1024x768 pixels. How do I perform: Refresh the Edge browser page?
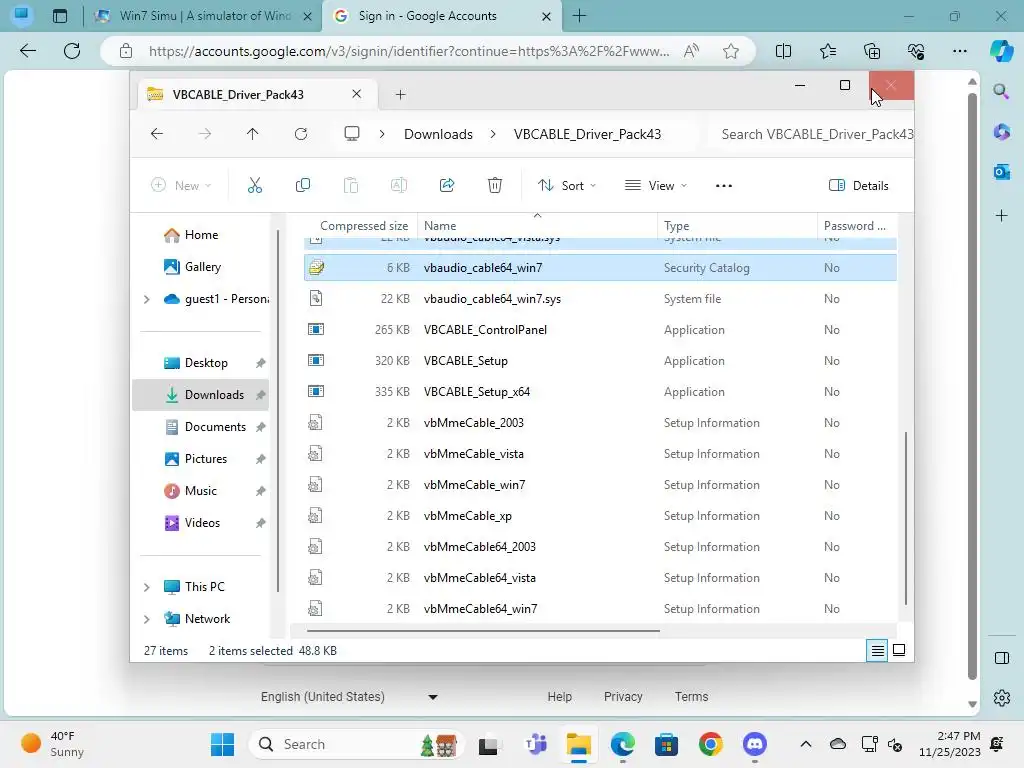[x=72, y=51]
